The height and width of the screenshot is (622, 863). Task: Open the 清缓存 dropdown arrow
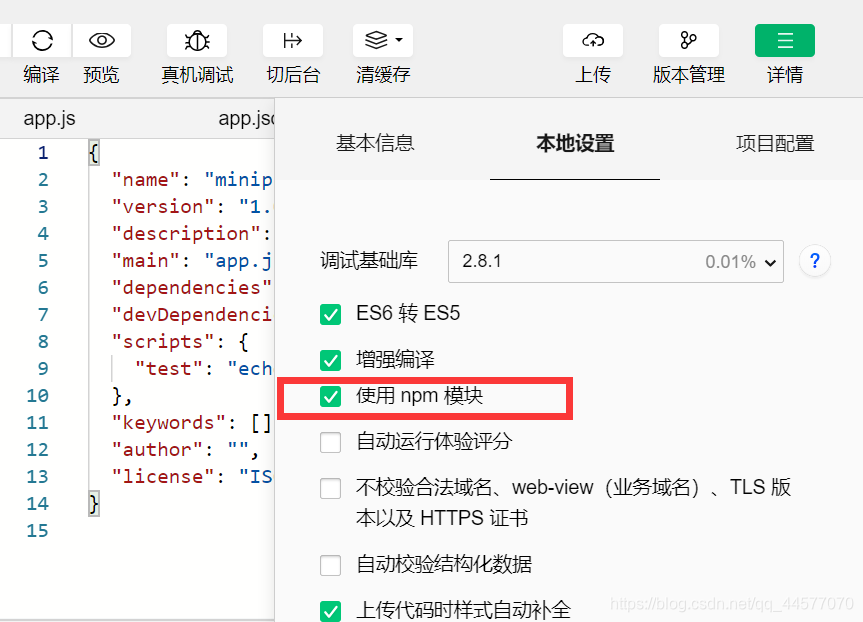[399, 40]
